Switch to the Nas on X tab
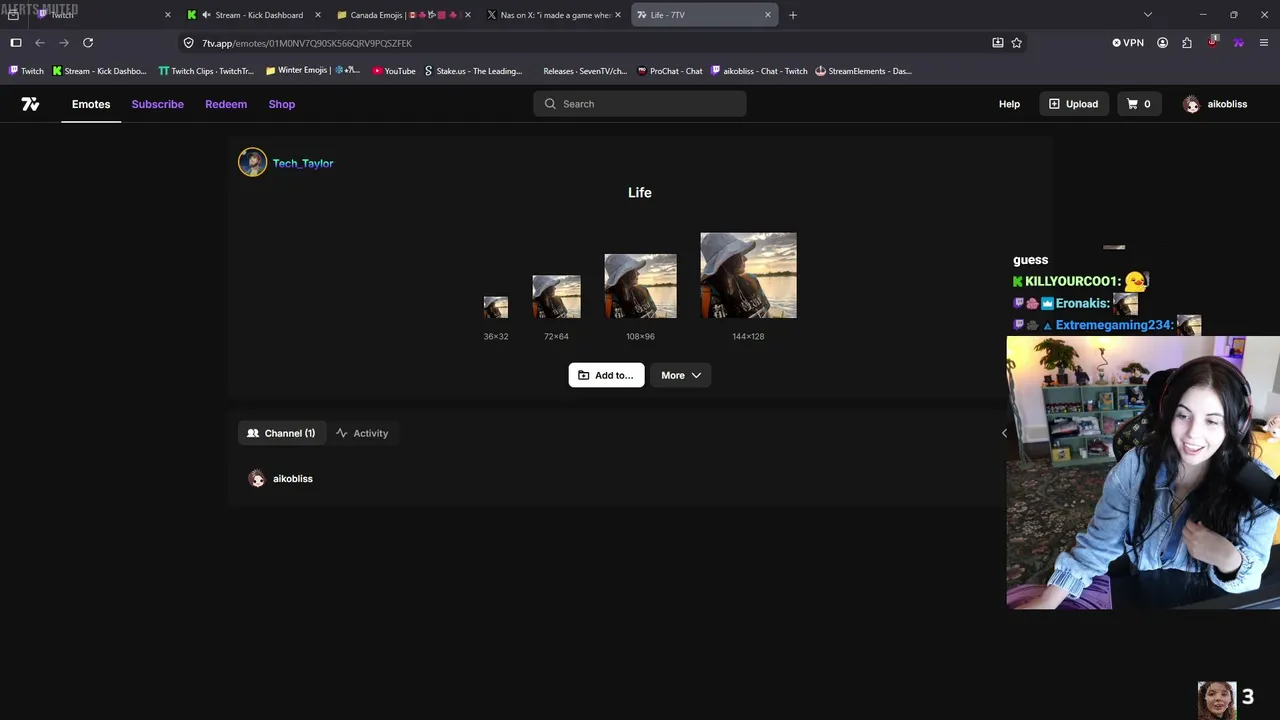Image resolution: width=1280 pixels, height=720 pixels. pos(554,15)
